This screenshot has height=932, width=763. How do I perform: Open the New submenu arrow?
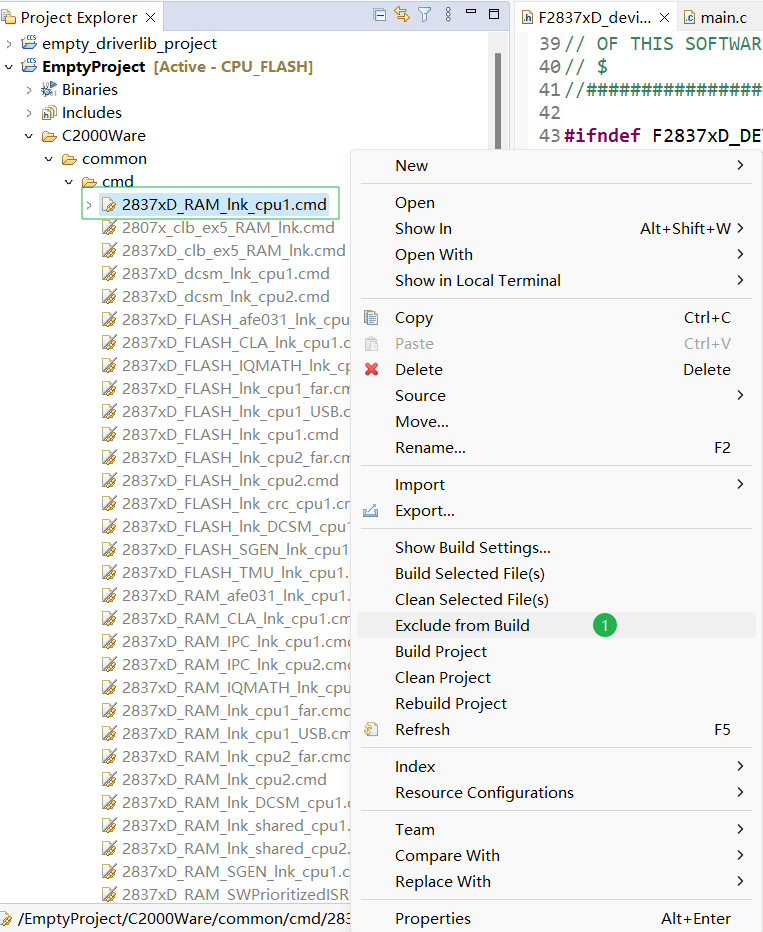point(740,166)
